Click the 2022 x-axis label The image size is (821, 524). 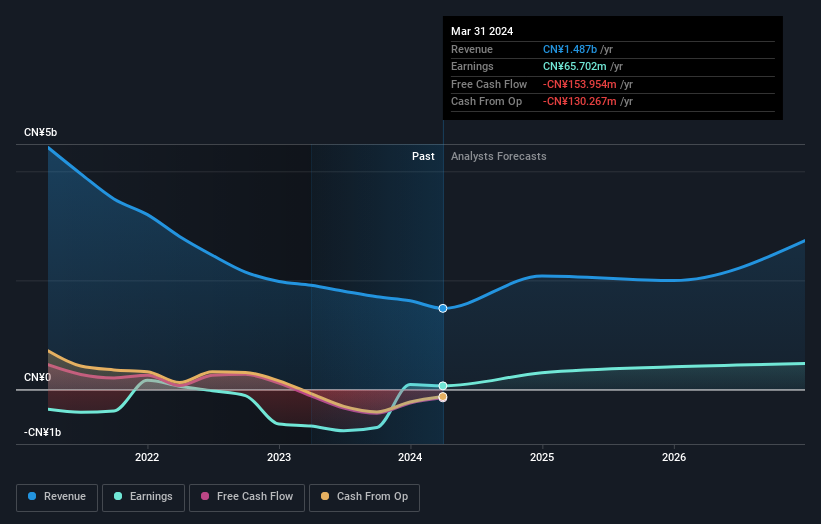(x=147, y=457)
